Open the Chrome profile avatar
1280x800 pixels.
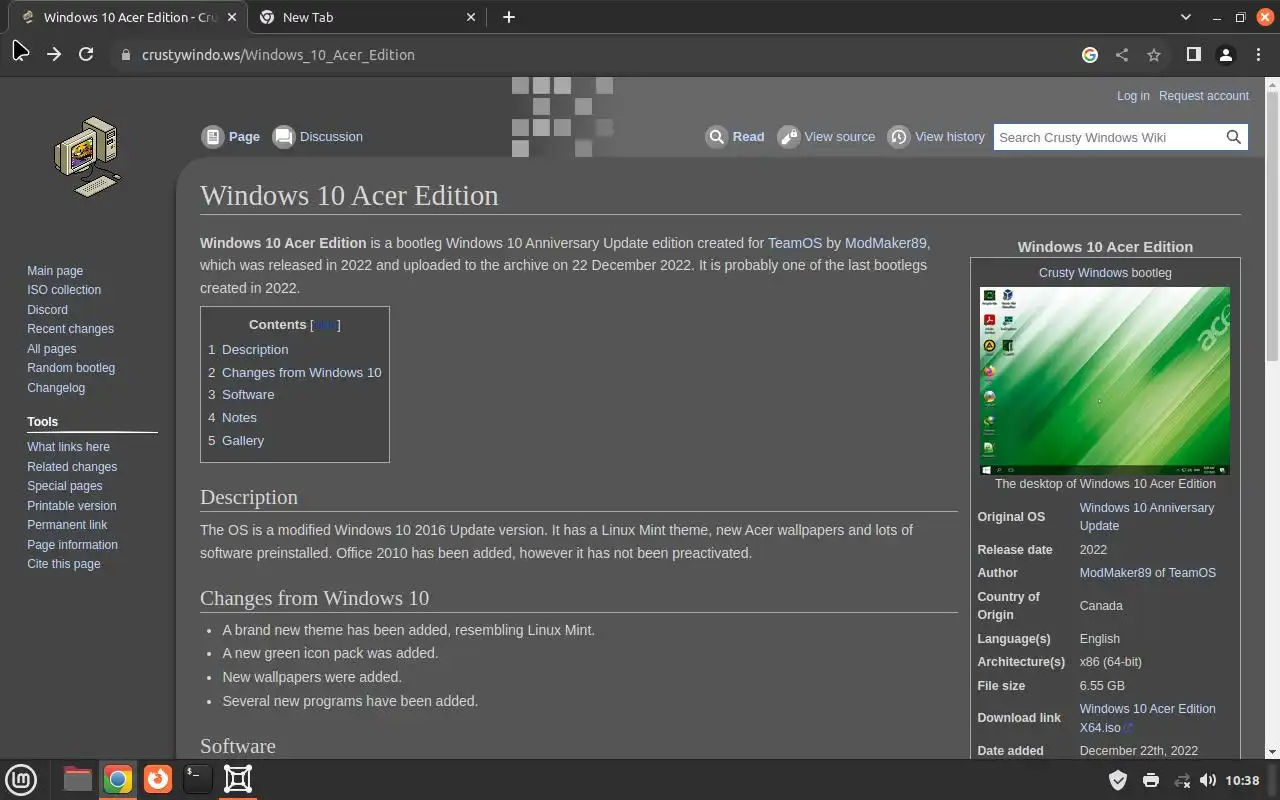pos(1226,55)
